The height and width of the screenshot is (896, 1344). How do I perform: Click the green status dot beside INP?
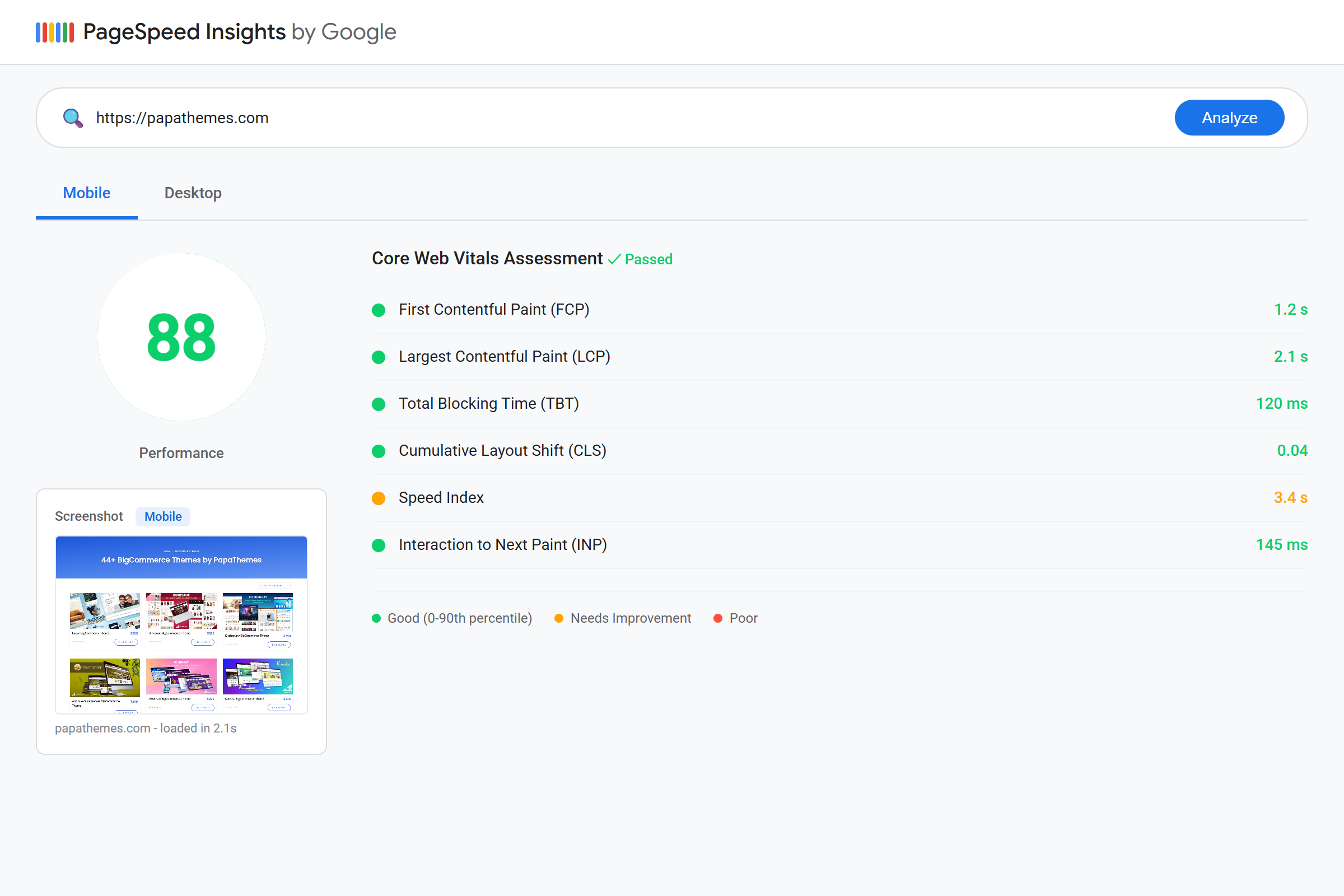click(x=379, y=545)
